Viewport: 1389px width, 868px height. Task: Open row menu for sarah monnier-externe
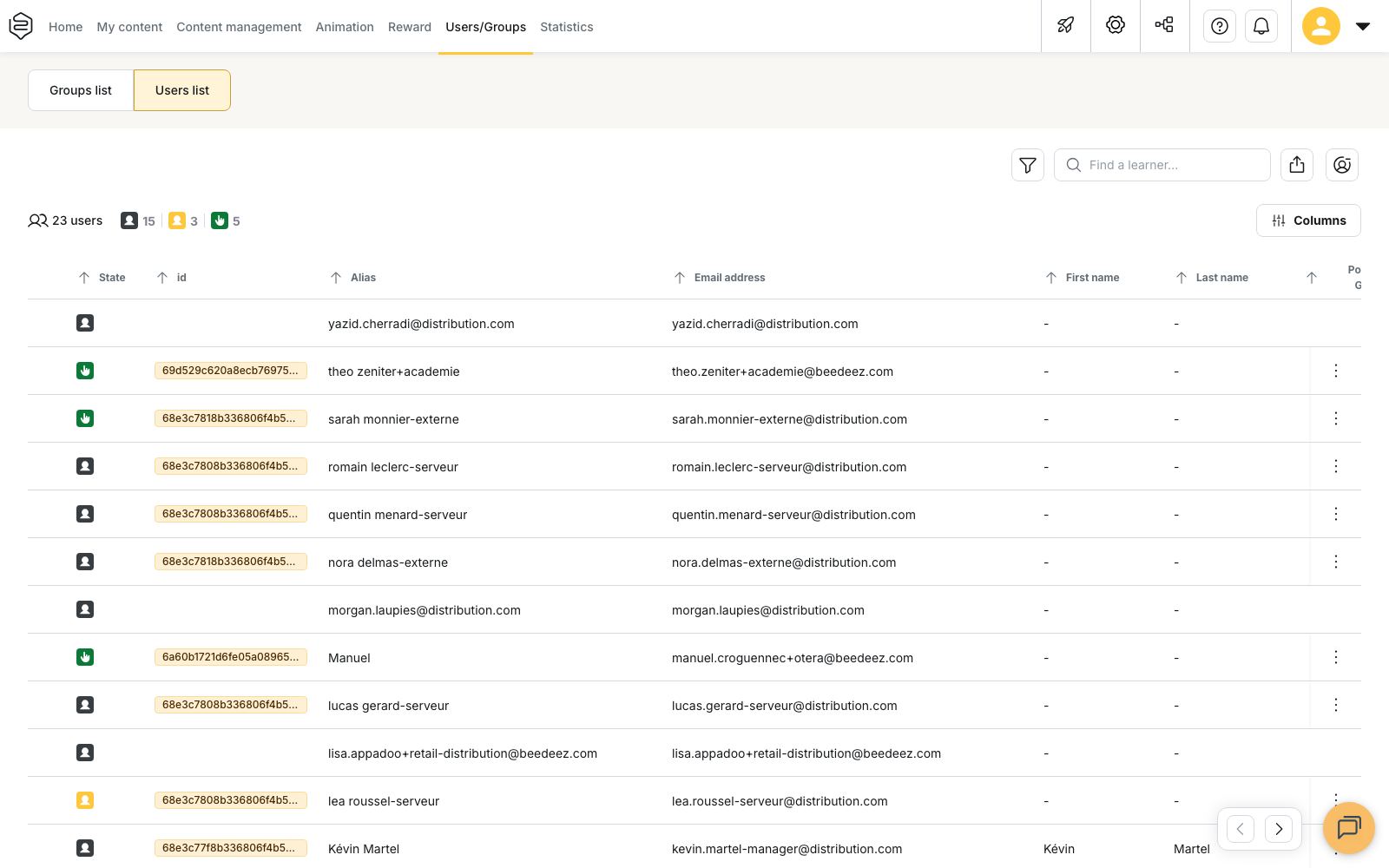pos(1336,418)
